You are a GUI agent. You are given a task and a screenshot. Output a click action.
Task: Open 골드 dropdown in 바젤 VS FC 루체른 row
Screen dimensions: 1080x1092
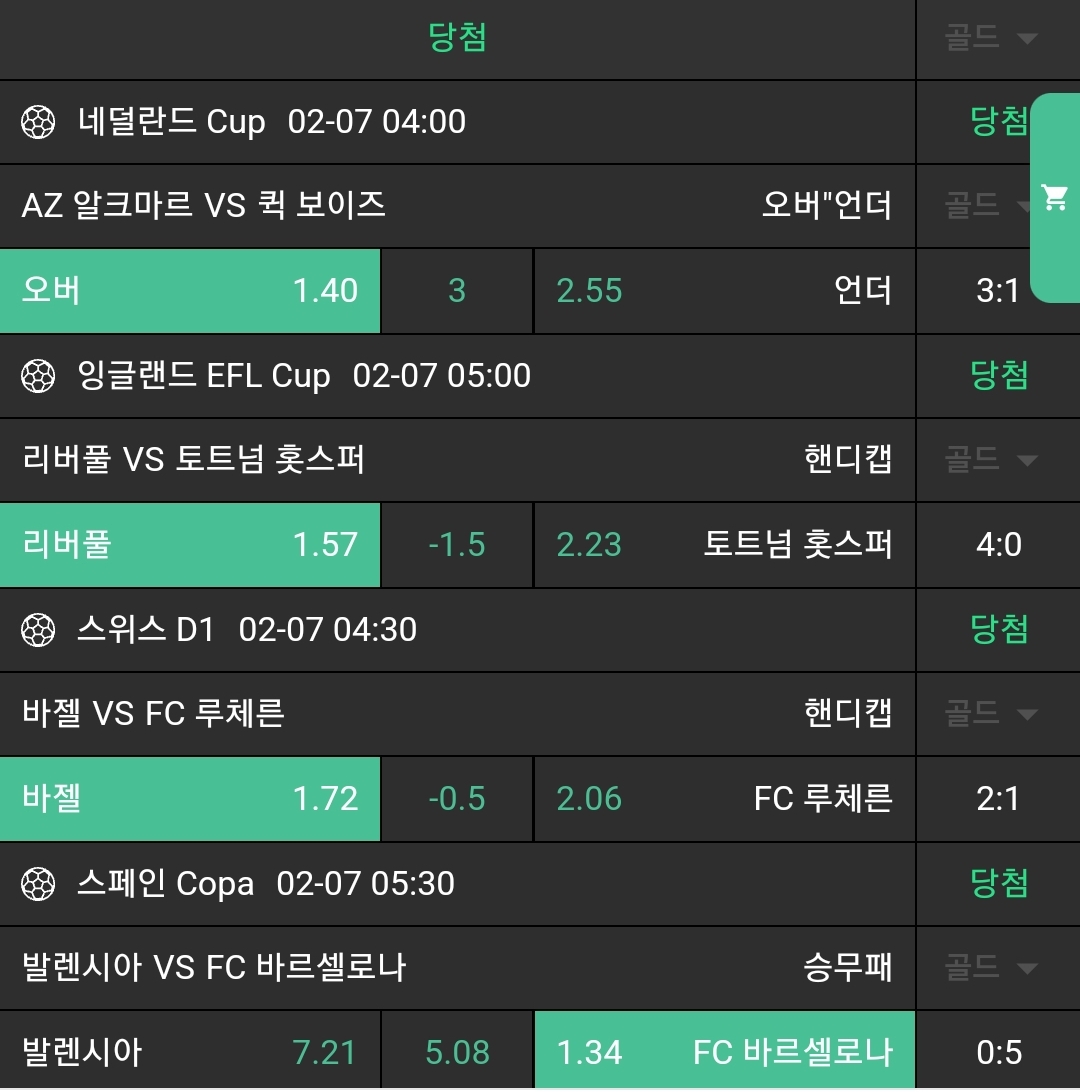click(x=990, y=714)
